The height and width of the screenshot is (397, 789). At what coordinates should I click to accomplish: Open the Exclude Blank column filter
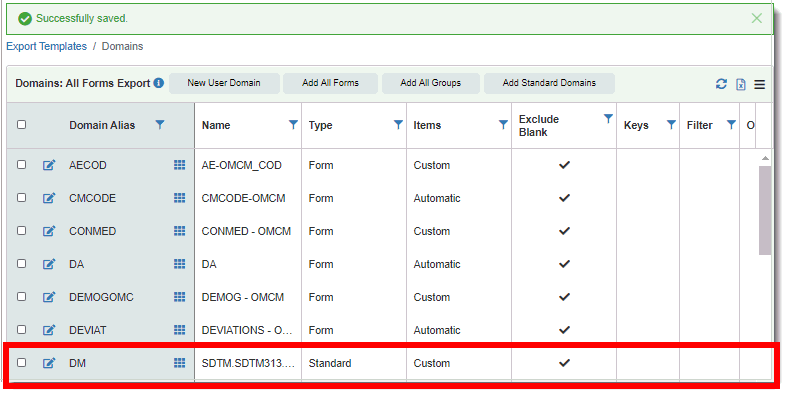click(608, 119)
